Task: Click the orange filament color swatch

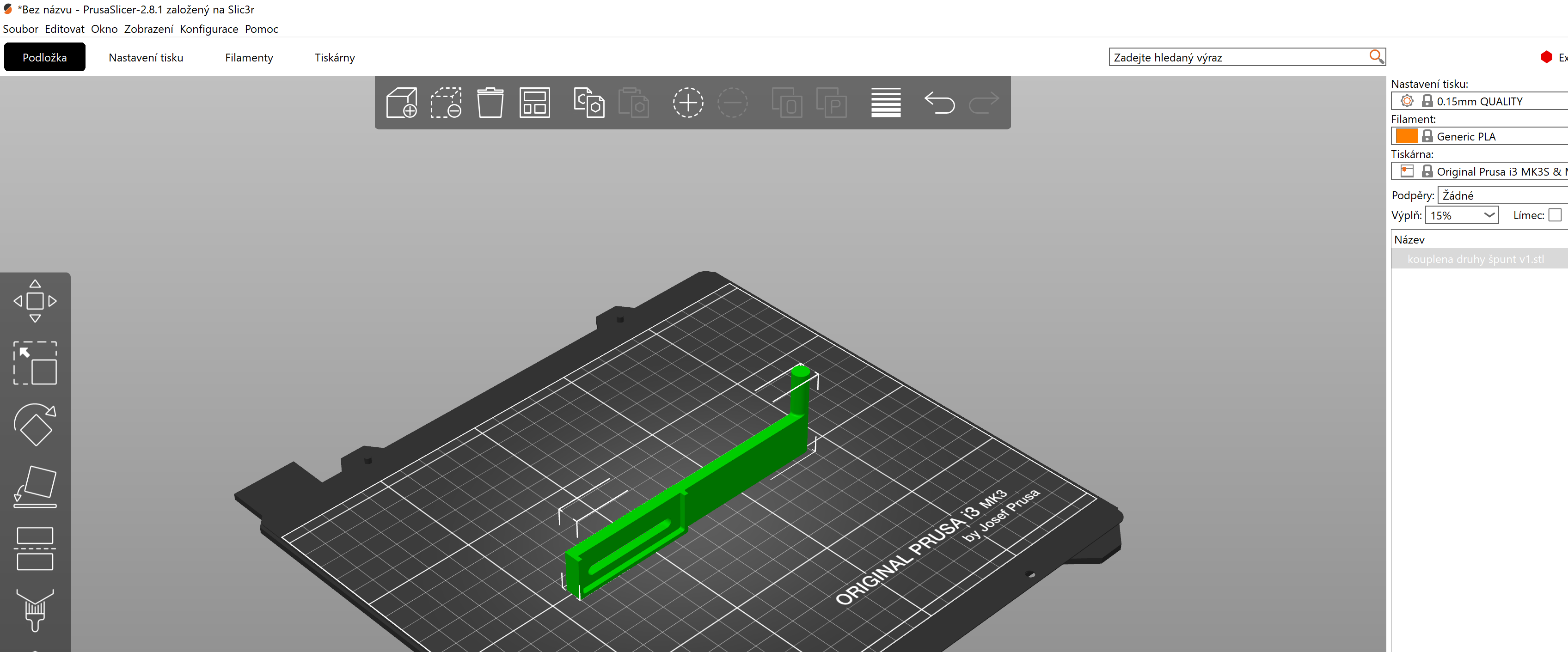Action: [1407, 136]
